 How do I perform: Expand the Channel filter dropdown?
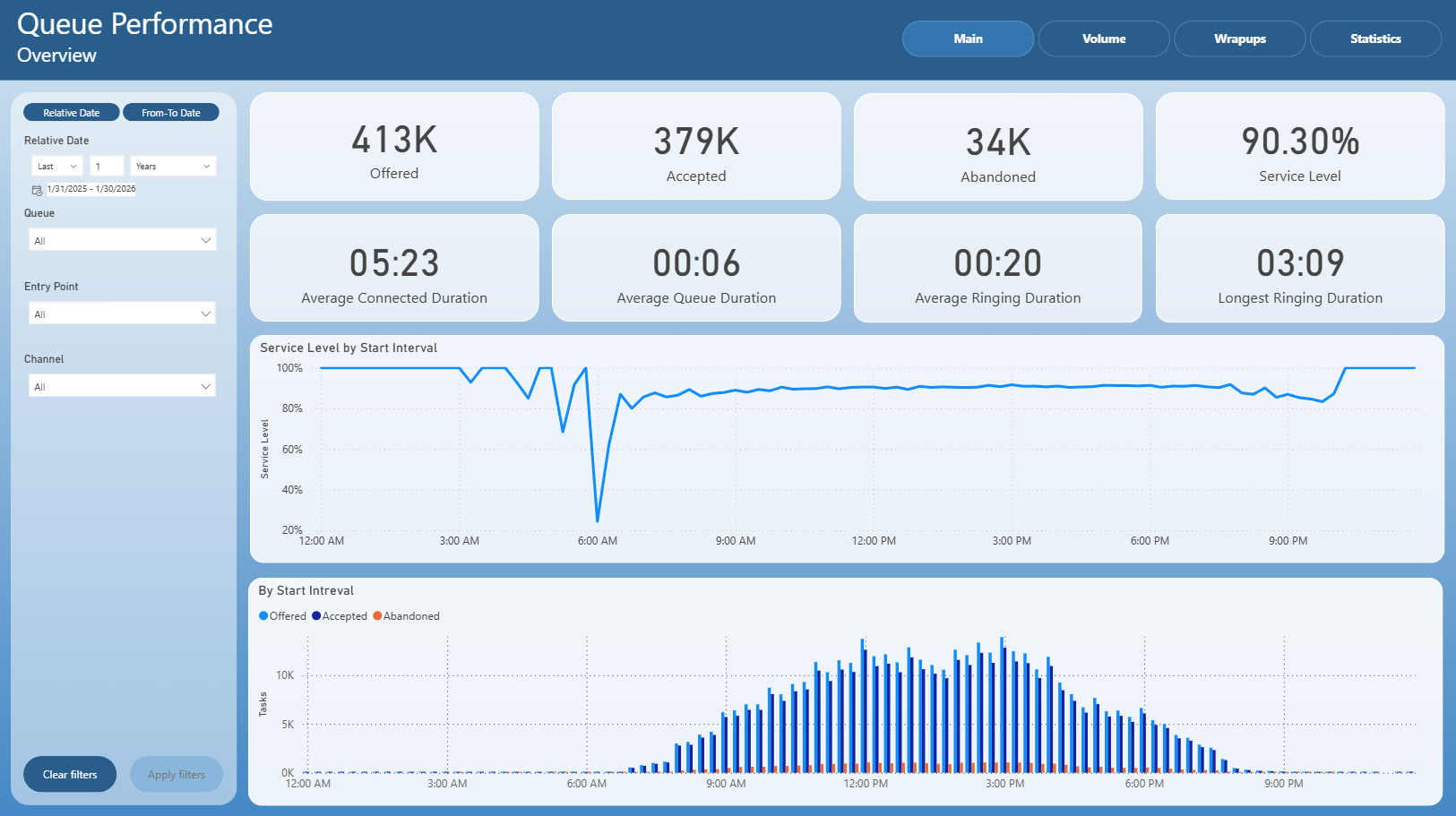[123, 386]
